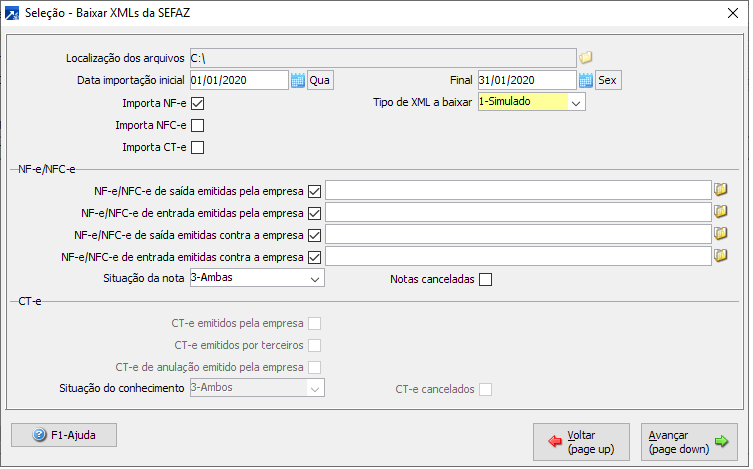Click the folder icon beside Localização dos arquivos
Viewport: 753px width, 469px height.
[x=587, y=57]
